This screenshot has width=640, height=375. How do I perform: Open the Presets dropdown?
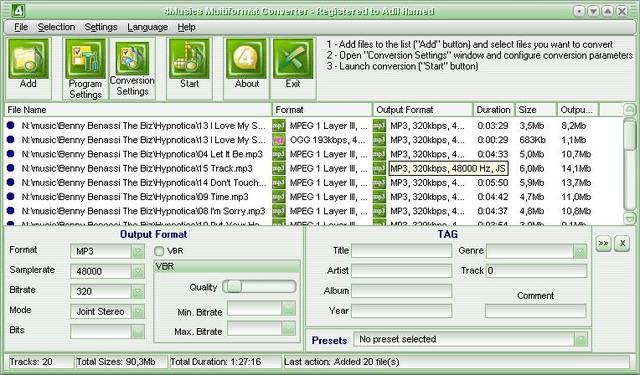[x=580, y=339]
